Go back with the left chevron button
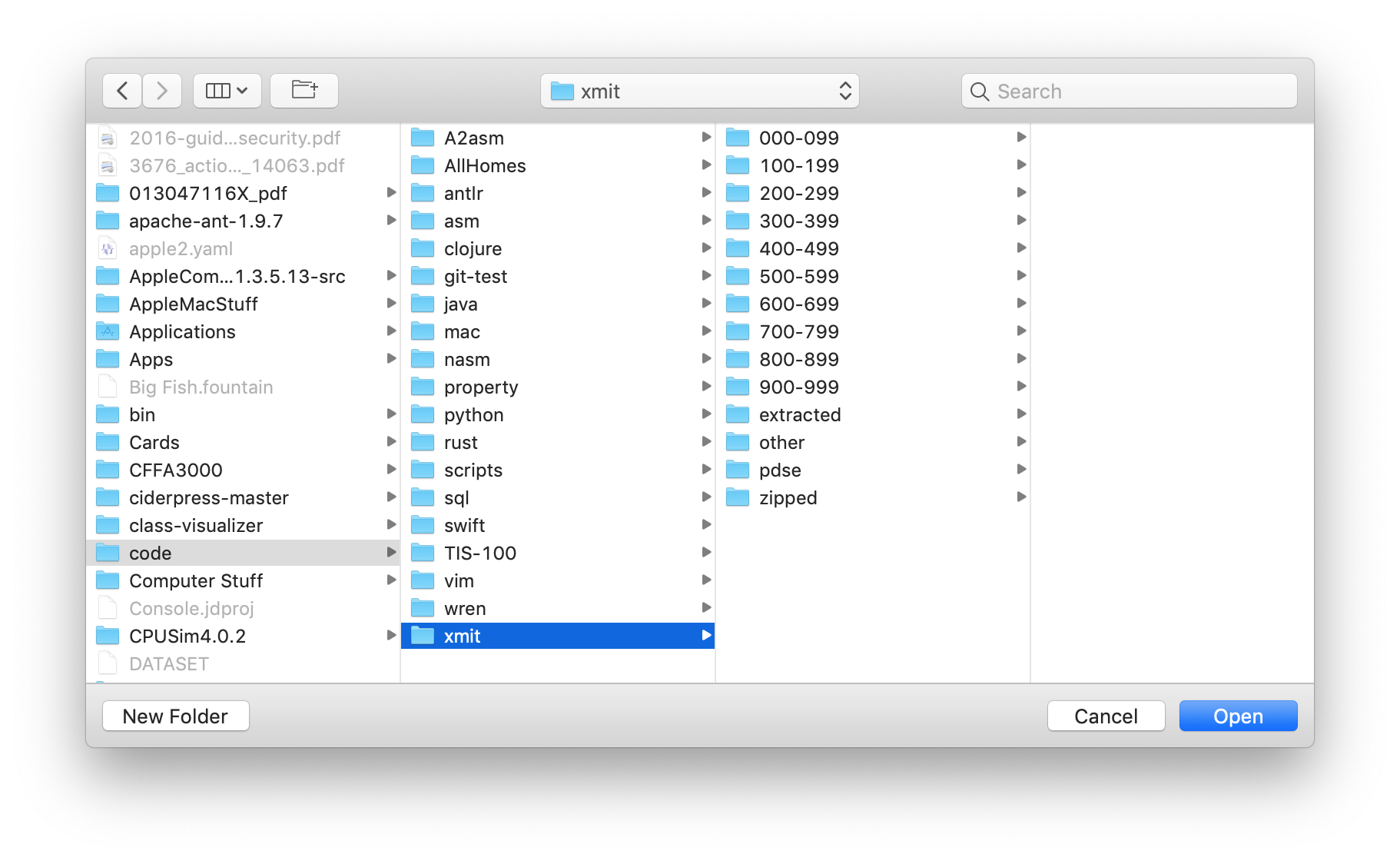The width and height of the screenshot is (1400, 861). click(122, 91)
